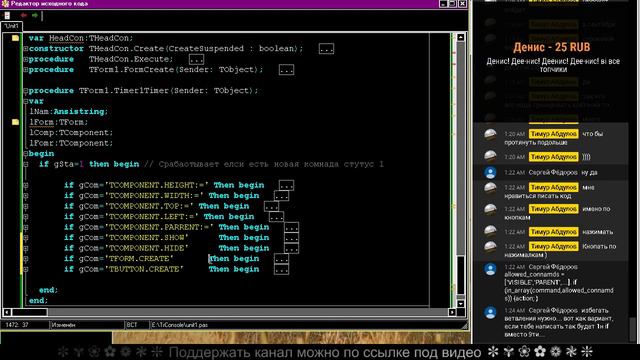Click the blue avatar beside 'избегать ветвления' message
640x360 pixels.
point(490,313)
